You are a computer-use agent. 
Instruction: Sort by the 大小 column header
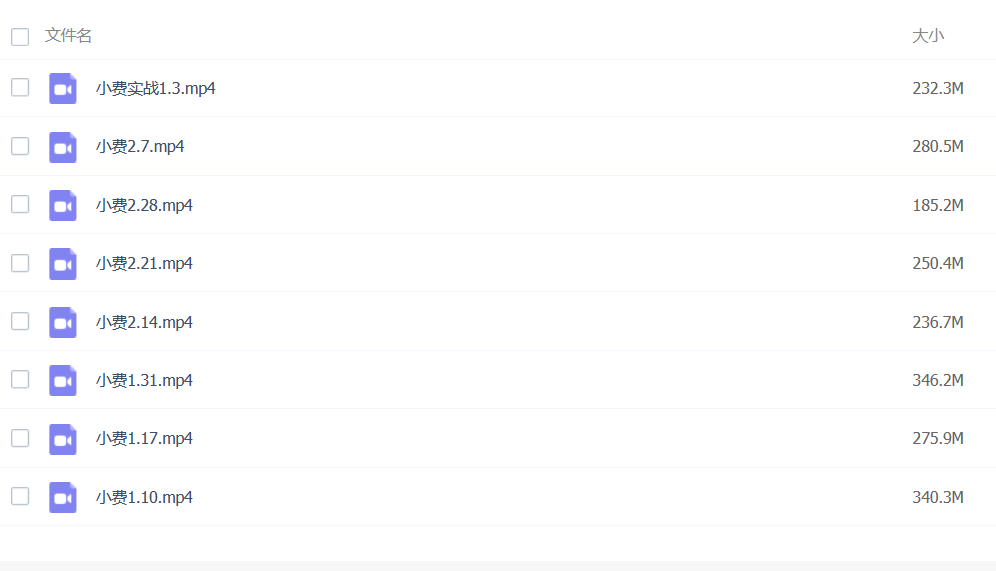(928, 36)
